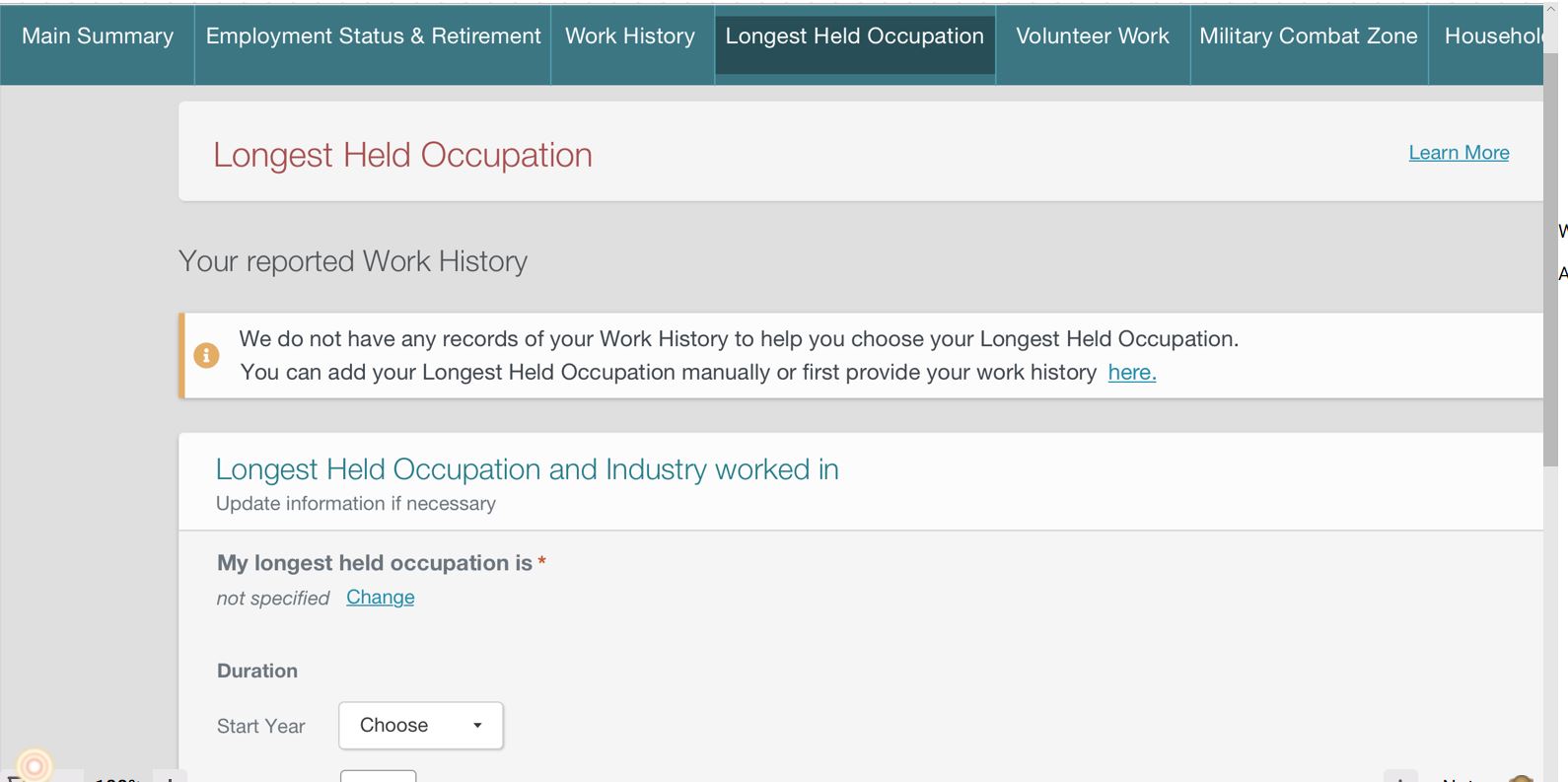Click the Learn More link

point(1459,153)
